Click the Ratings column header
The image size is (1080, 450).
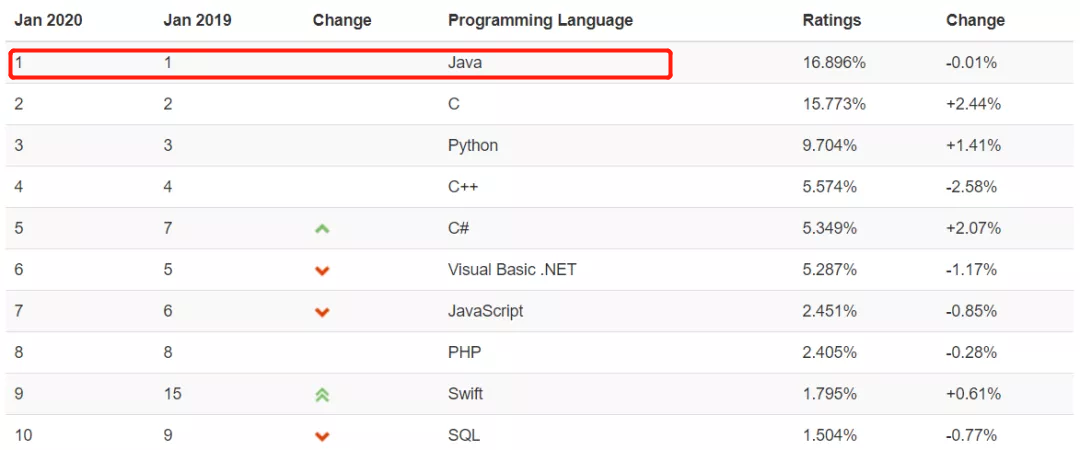tap(831, 20)
